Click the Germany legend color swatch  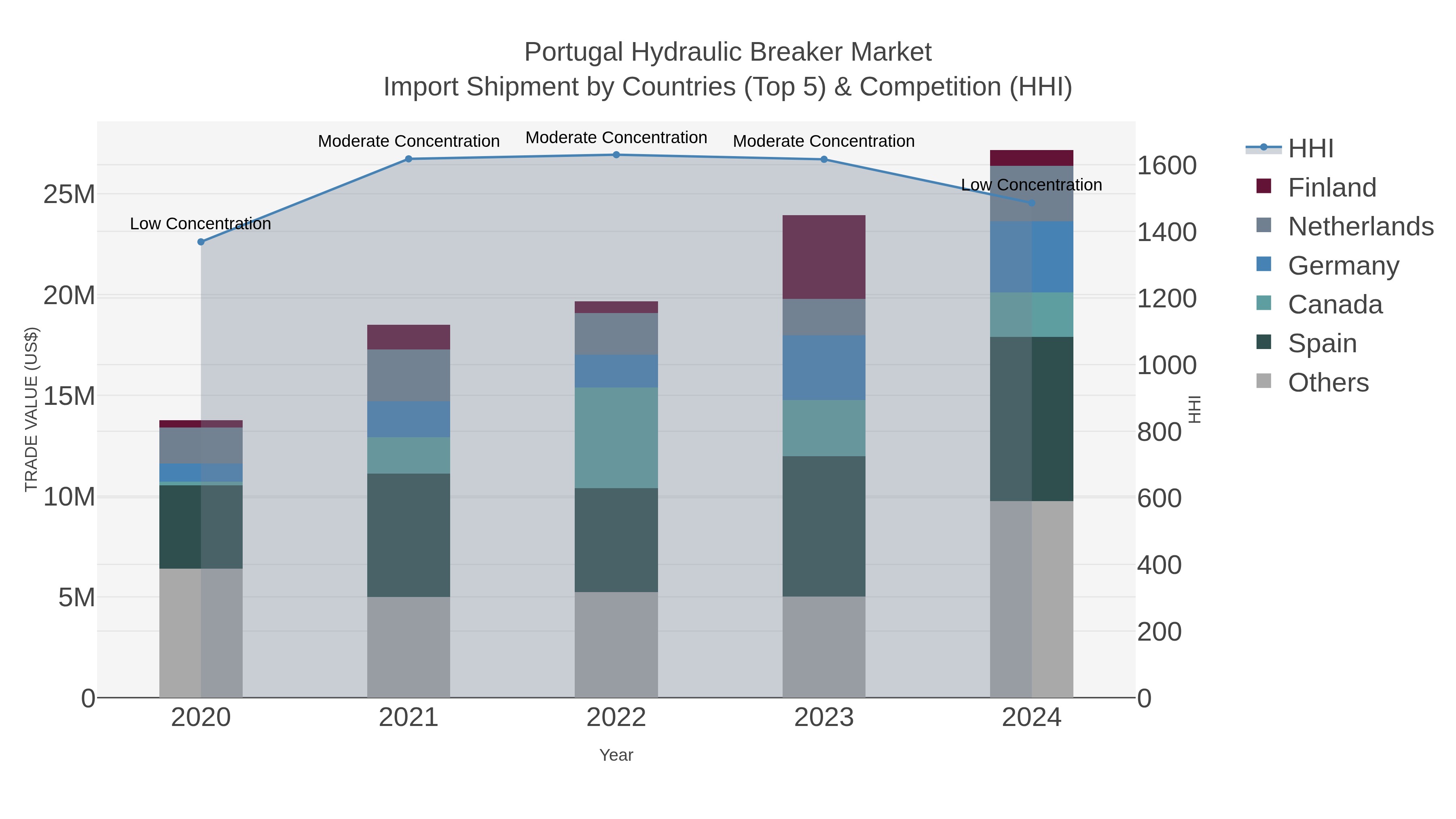[1264, 264]
